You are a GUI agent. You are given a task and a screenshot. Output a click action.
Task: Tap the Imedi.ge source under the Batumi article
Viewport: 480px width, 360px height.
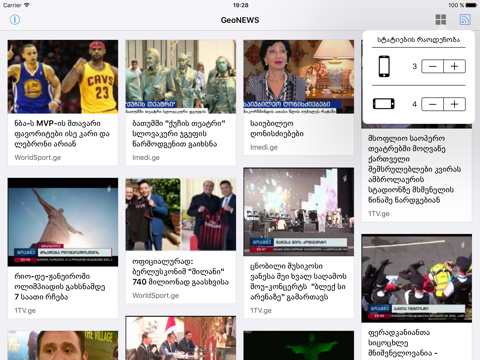click(146, 158)
